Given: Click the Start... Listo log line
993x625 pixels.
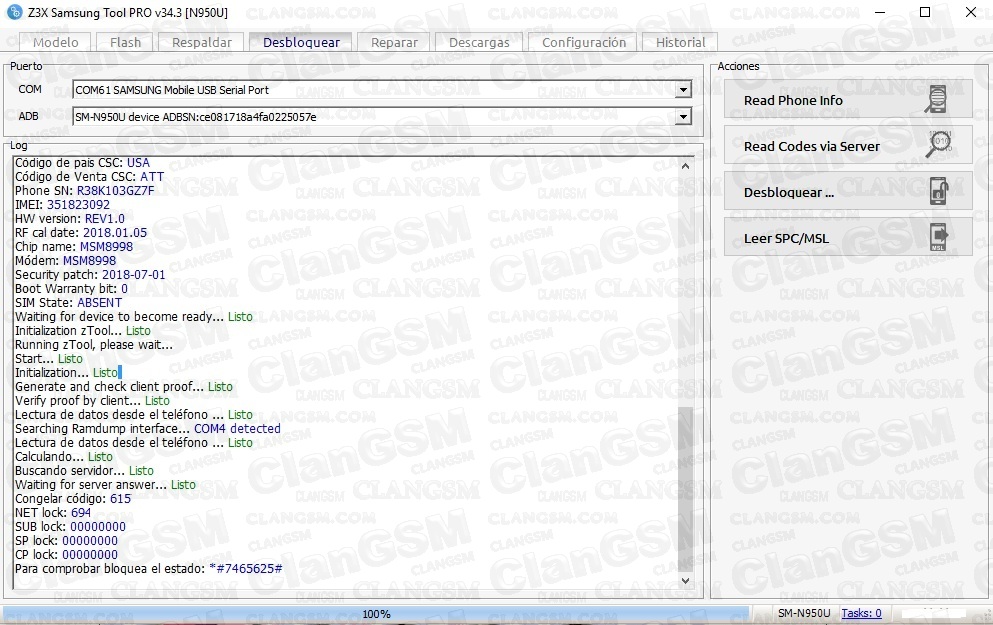Looking at the screenshot, I should tap(49, 358).
